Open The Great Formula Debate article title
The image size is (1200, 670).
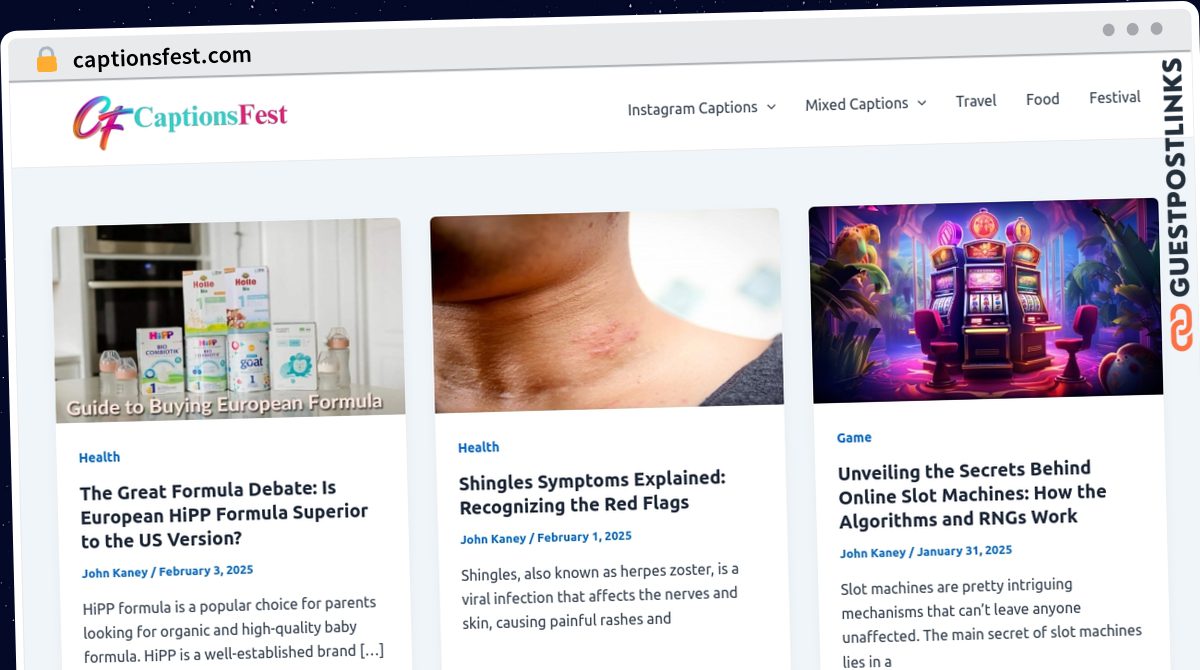[x=224, y=514]
